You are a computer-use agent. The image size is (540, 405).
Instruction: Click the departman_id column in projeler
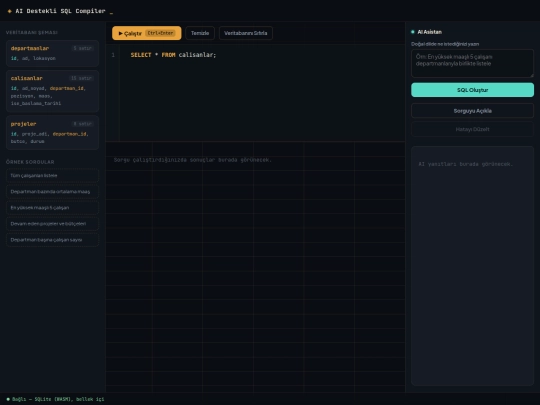[x=70, y=134]
